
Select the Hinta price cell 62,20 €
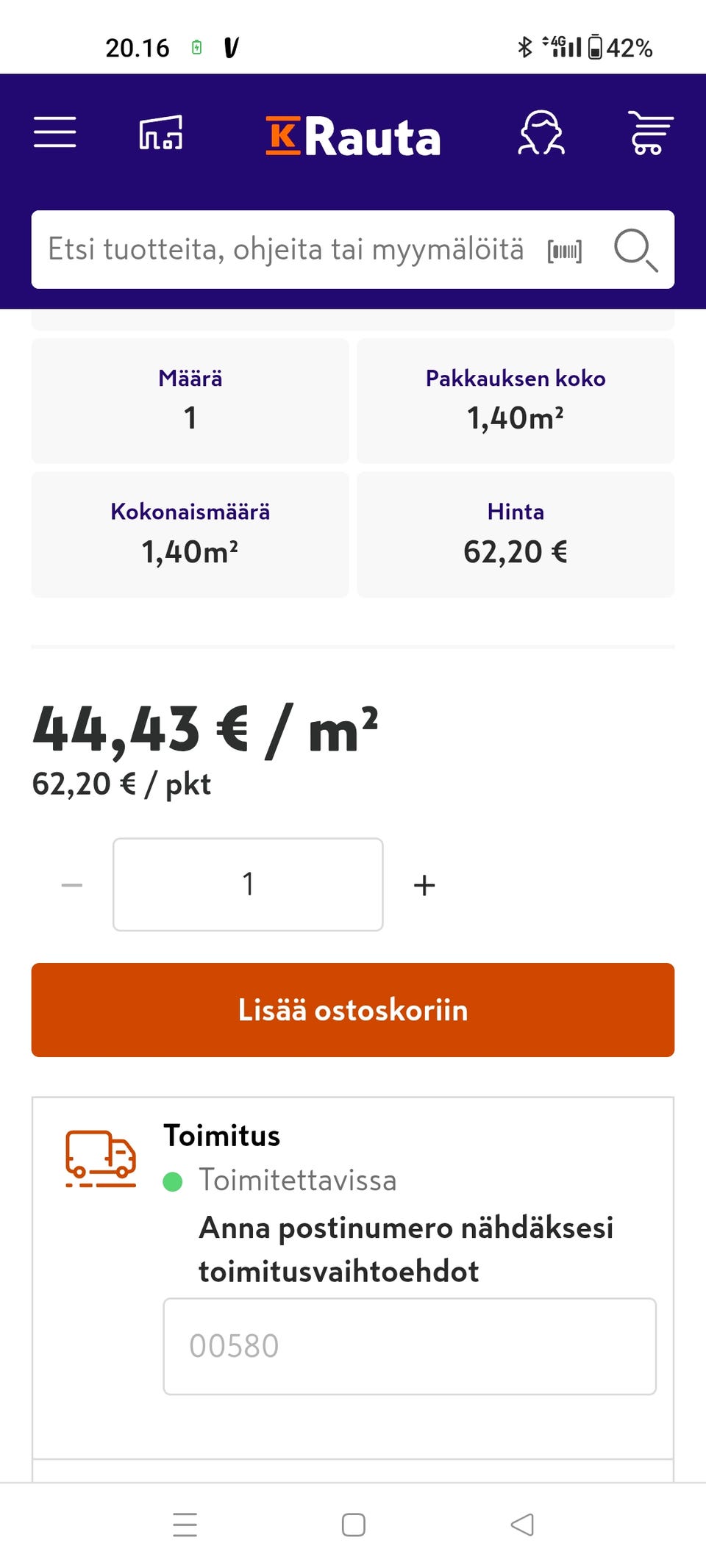[x=516, y=534]
